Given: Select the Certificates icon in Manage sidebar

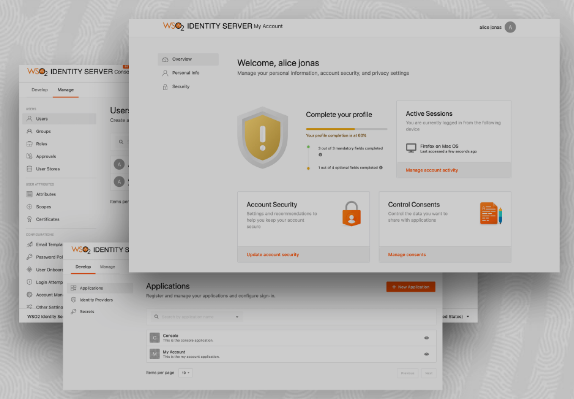Looking at the screenshot, I should (x=30, y=219).
